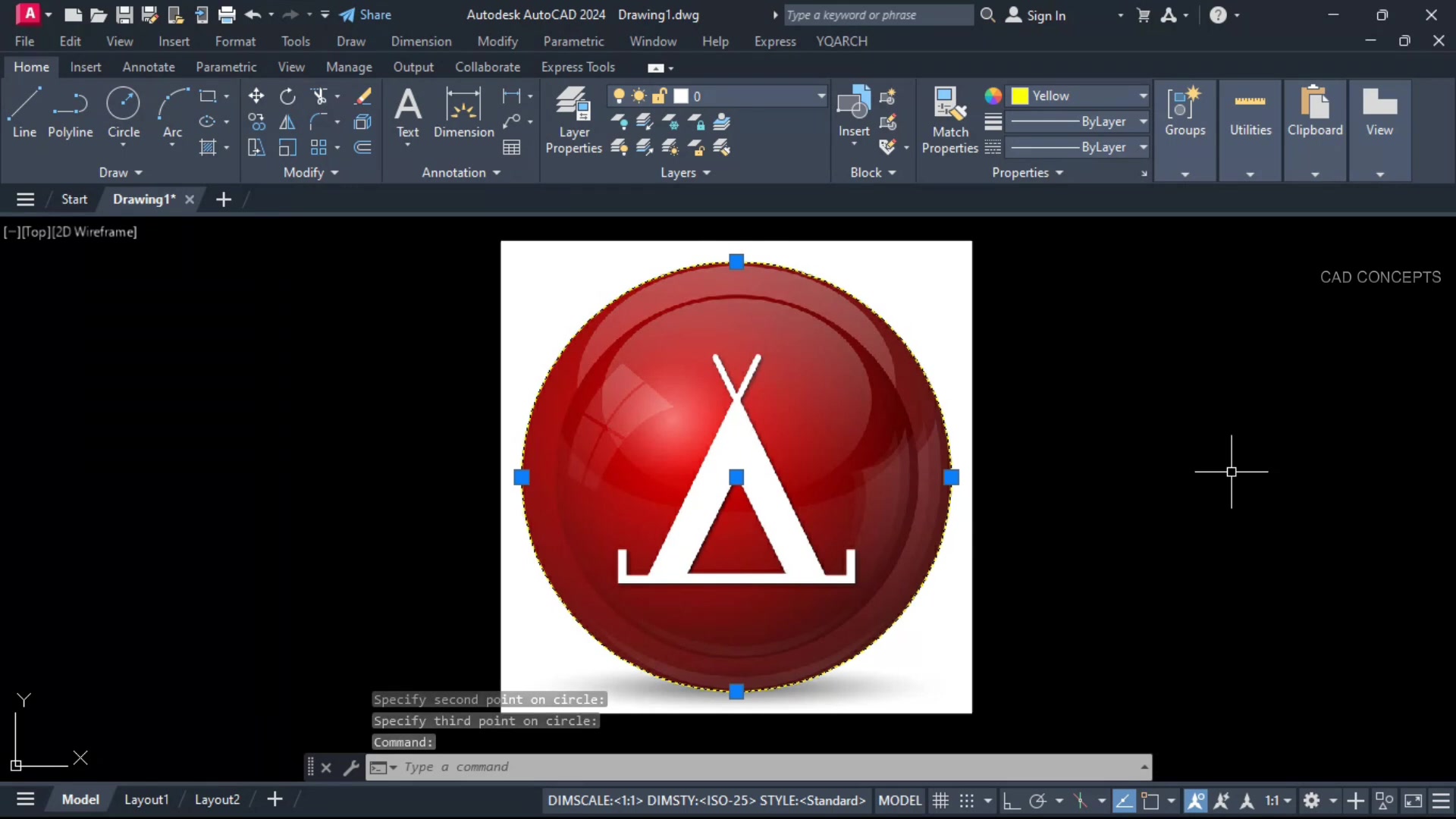
Task: Switch to the Parametric ribbon tab
Action: 226,67
